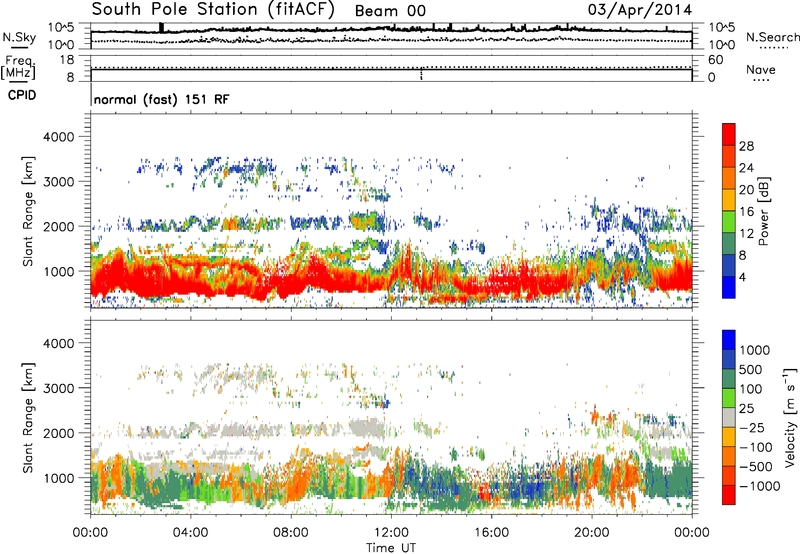This screenshot has width=800, height=554.
Task: Click the '16:00' time tick label
Action: (491, 533)
